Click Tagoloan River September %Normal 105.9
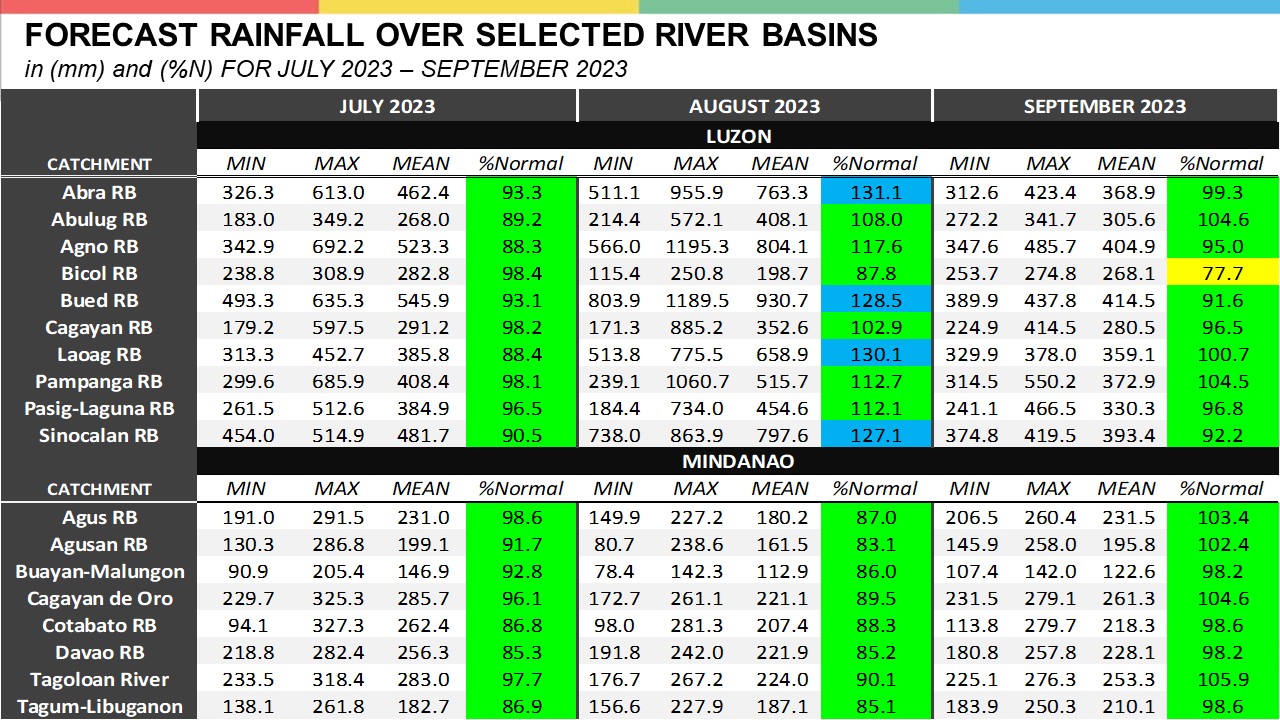 click(x=1224, y=679)
